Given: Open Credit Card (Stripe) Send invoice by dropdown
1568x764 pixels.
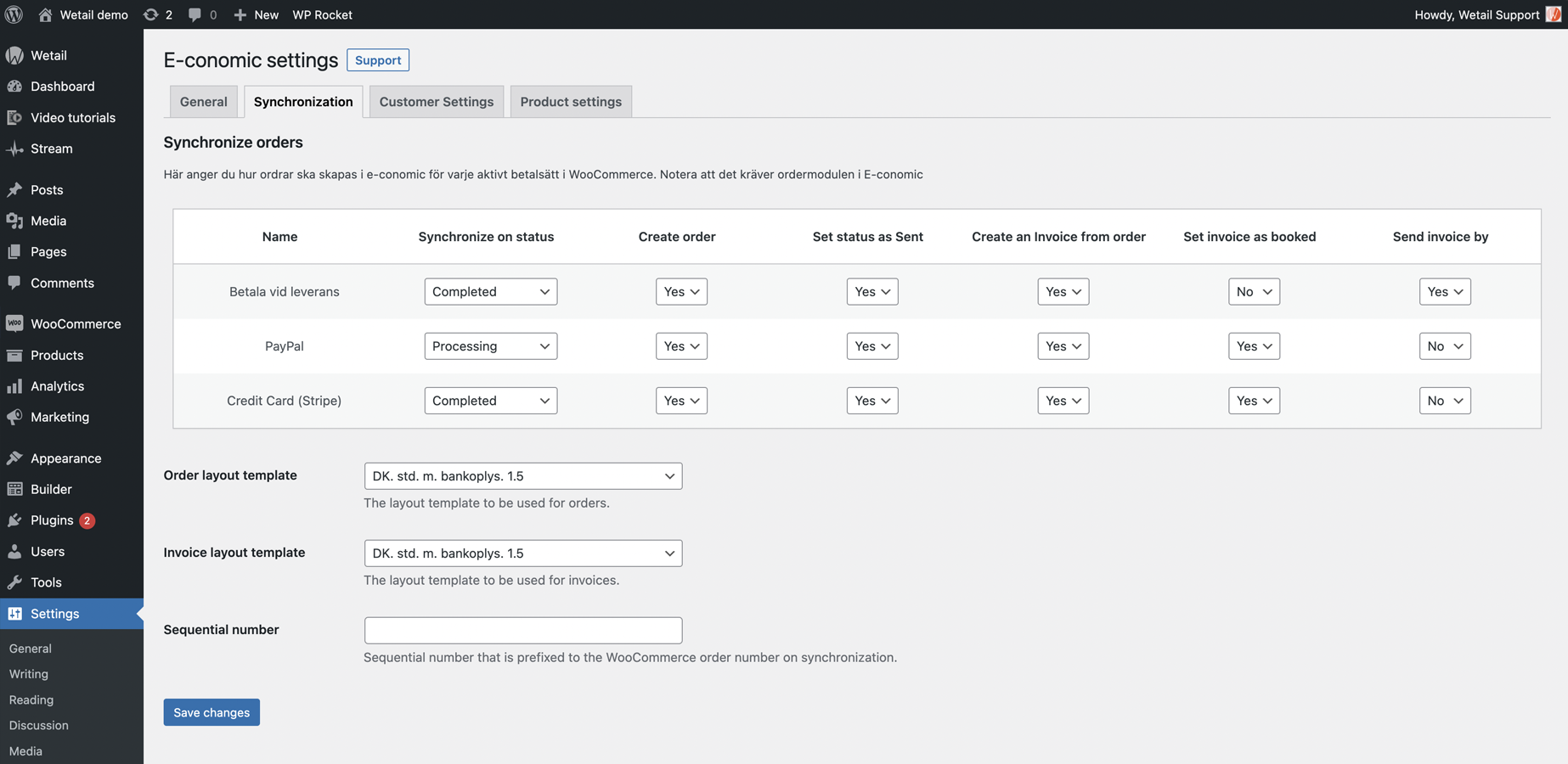Looking at the screenshot, I should tap(1444, 401).
